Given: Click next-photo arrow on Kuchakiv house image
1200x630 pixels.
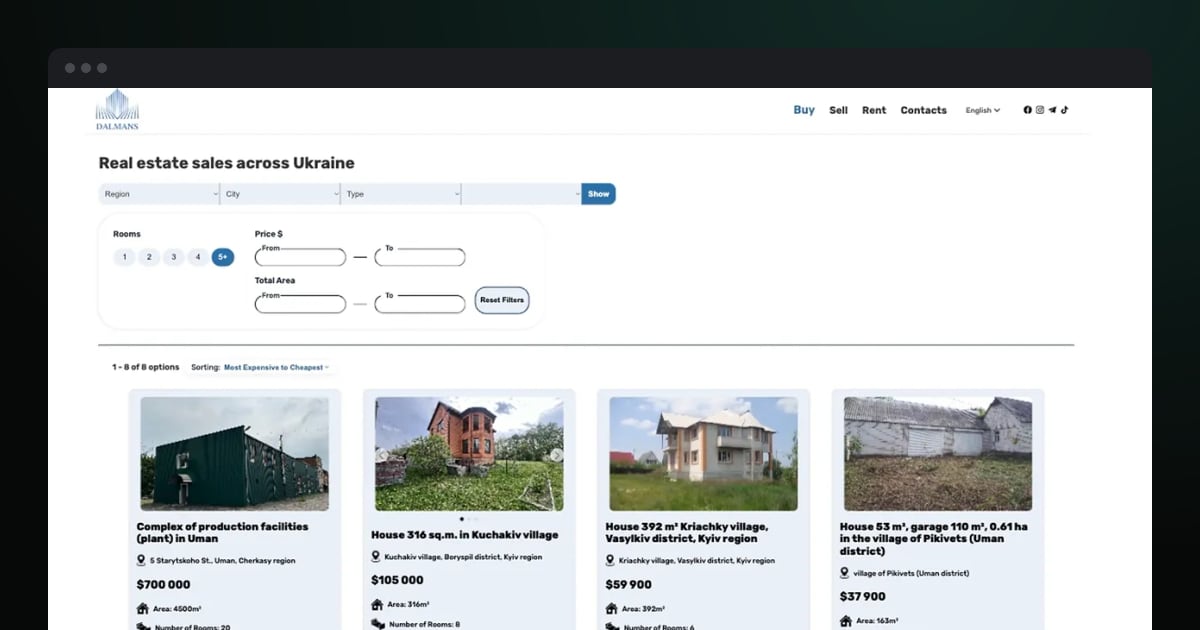Looking at the screenshot, I should (x=556, y=455).
